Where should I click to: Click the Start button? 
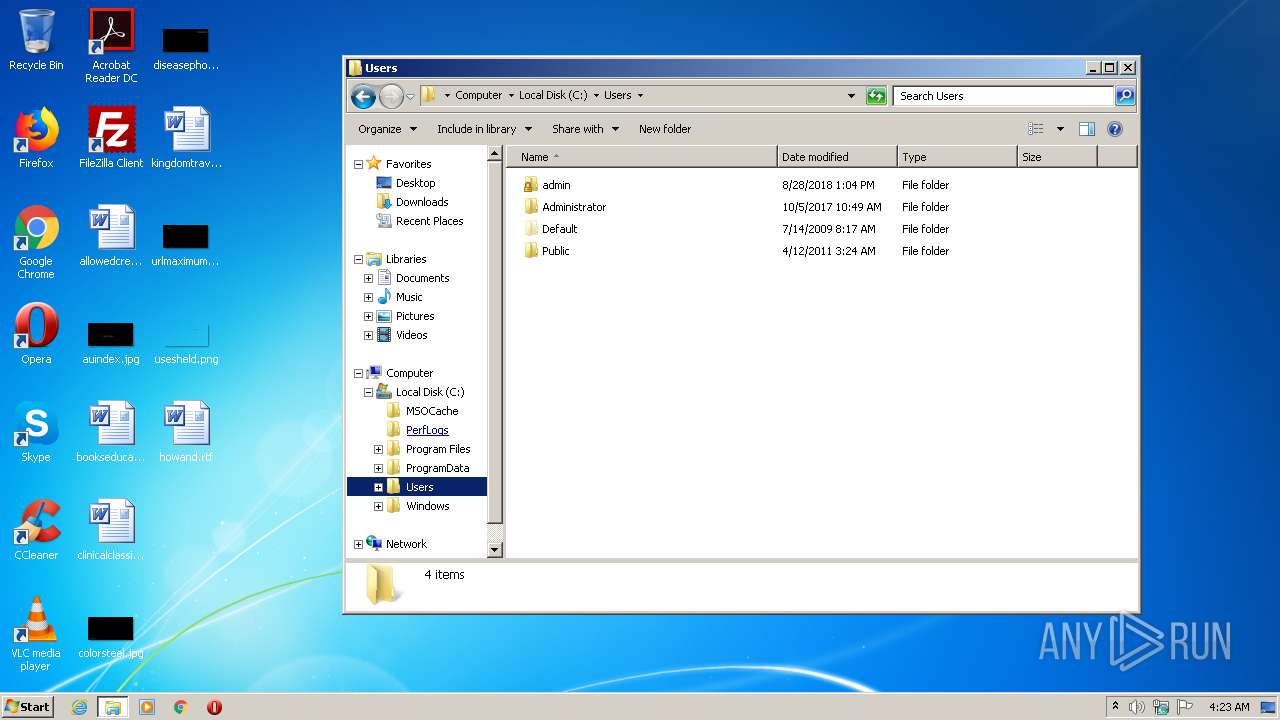coord(27,706)
